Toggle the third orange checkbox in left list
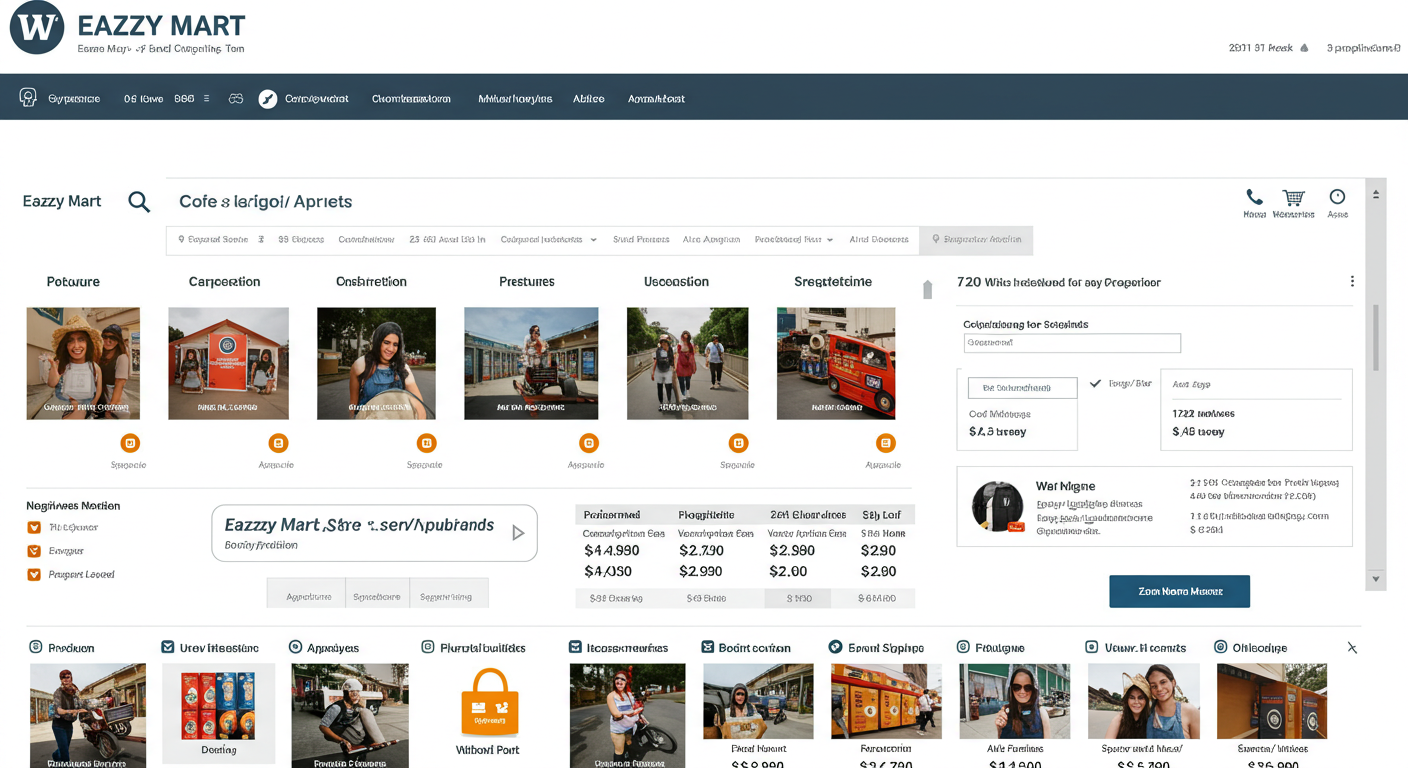 pyautogui.click(x=34, y=575)
